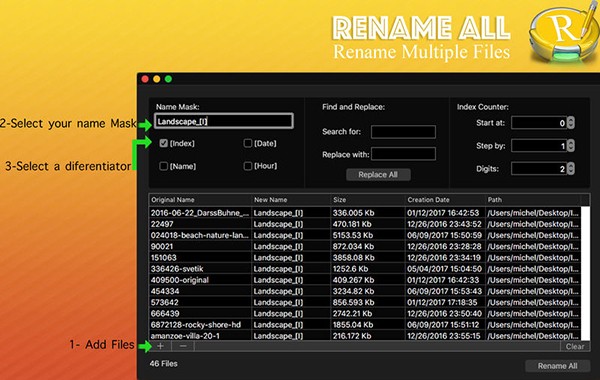
Task: Click the Start at value field
Action: click(x=539, y=123)
